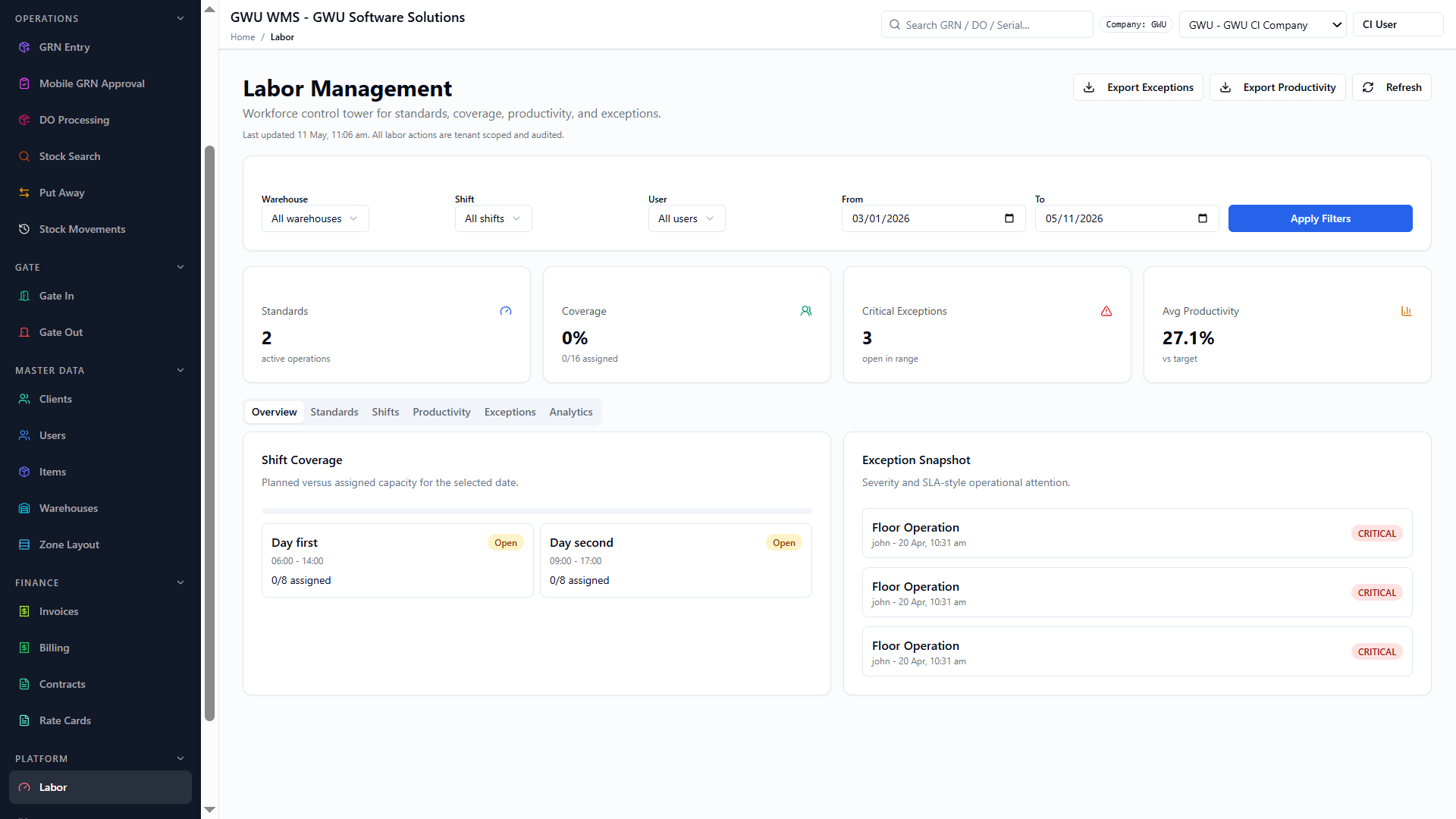1456x819 pixels.
Task: Click the Company: GWU badge
Action: [x=1136, y=24]
